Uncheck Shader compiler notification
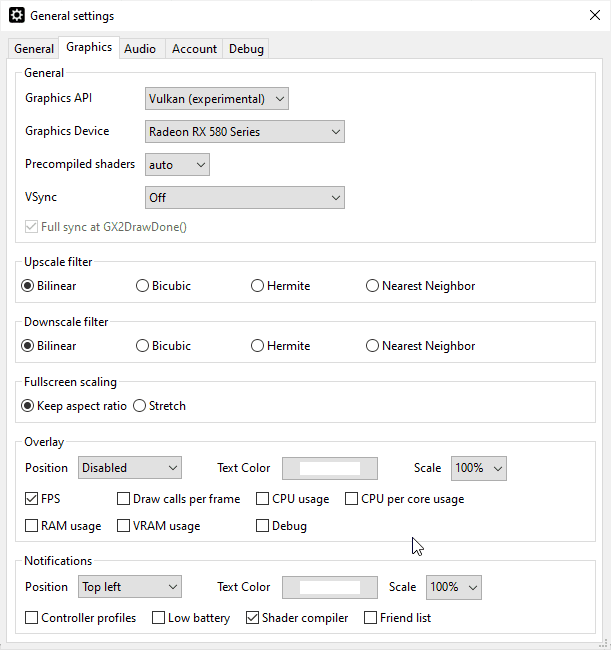The height and width of the screenshot is (650, 611). point(253,618)
